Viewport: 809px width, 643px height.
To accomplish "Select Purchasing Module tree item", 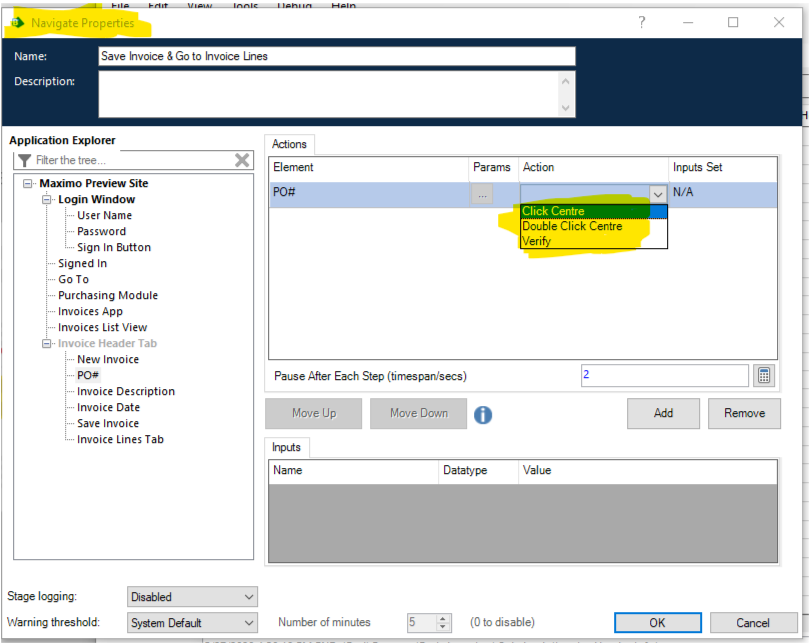I will click(x=108, y=295).
